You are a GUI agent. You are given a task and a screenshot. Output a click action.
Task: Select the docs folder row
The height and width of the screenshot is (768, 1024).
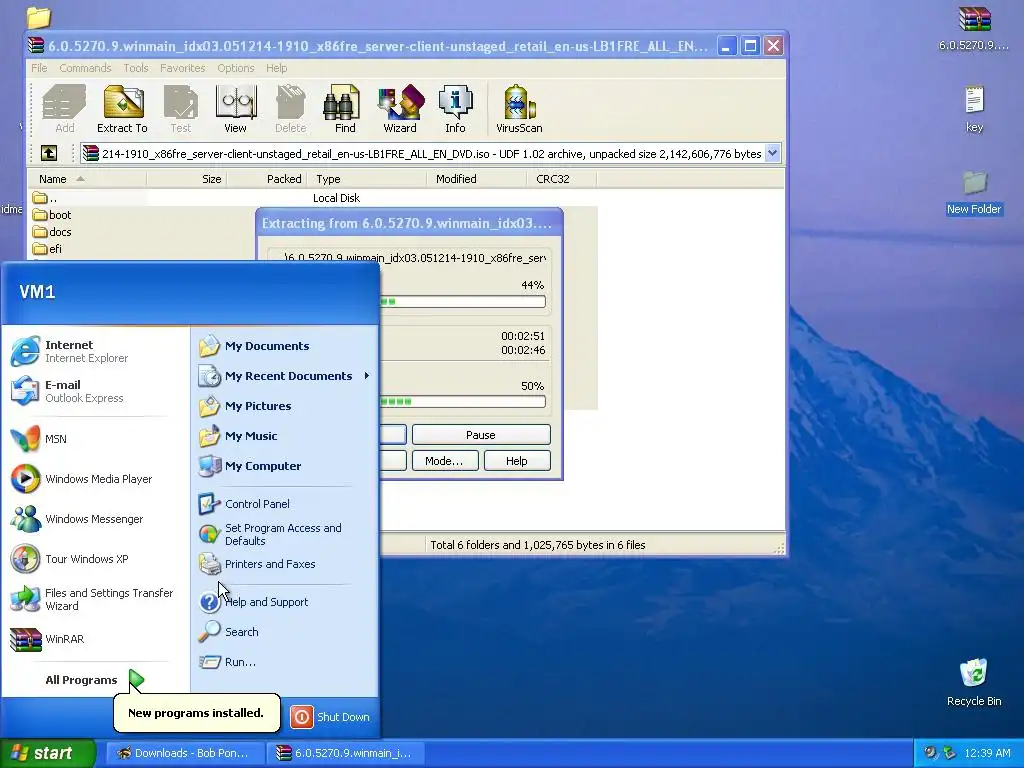pos(52,232)
